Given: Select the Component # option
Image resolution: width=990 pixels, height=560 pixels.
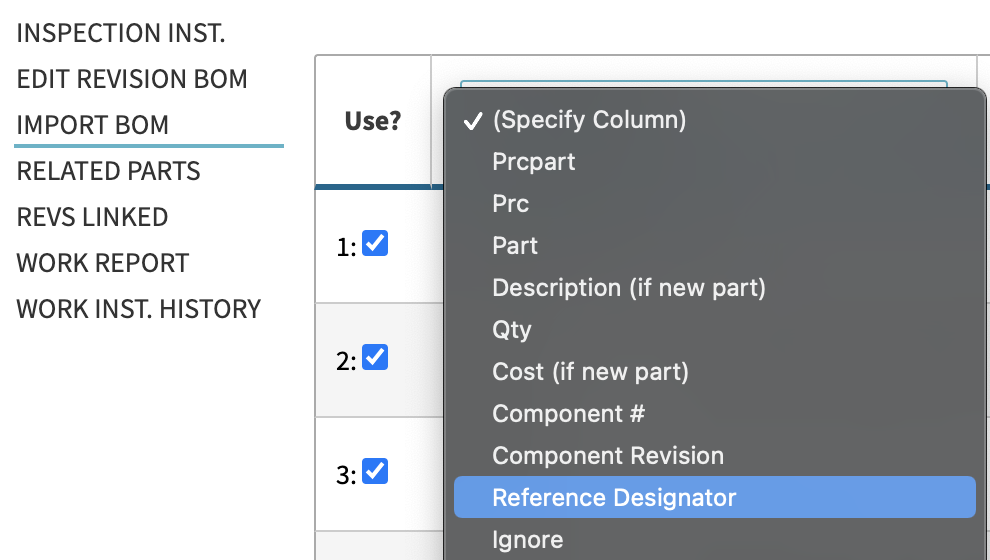Looking at the screenshot, I should click(x=715, y=414).
